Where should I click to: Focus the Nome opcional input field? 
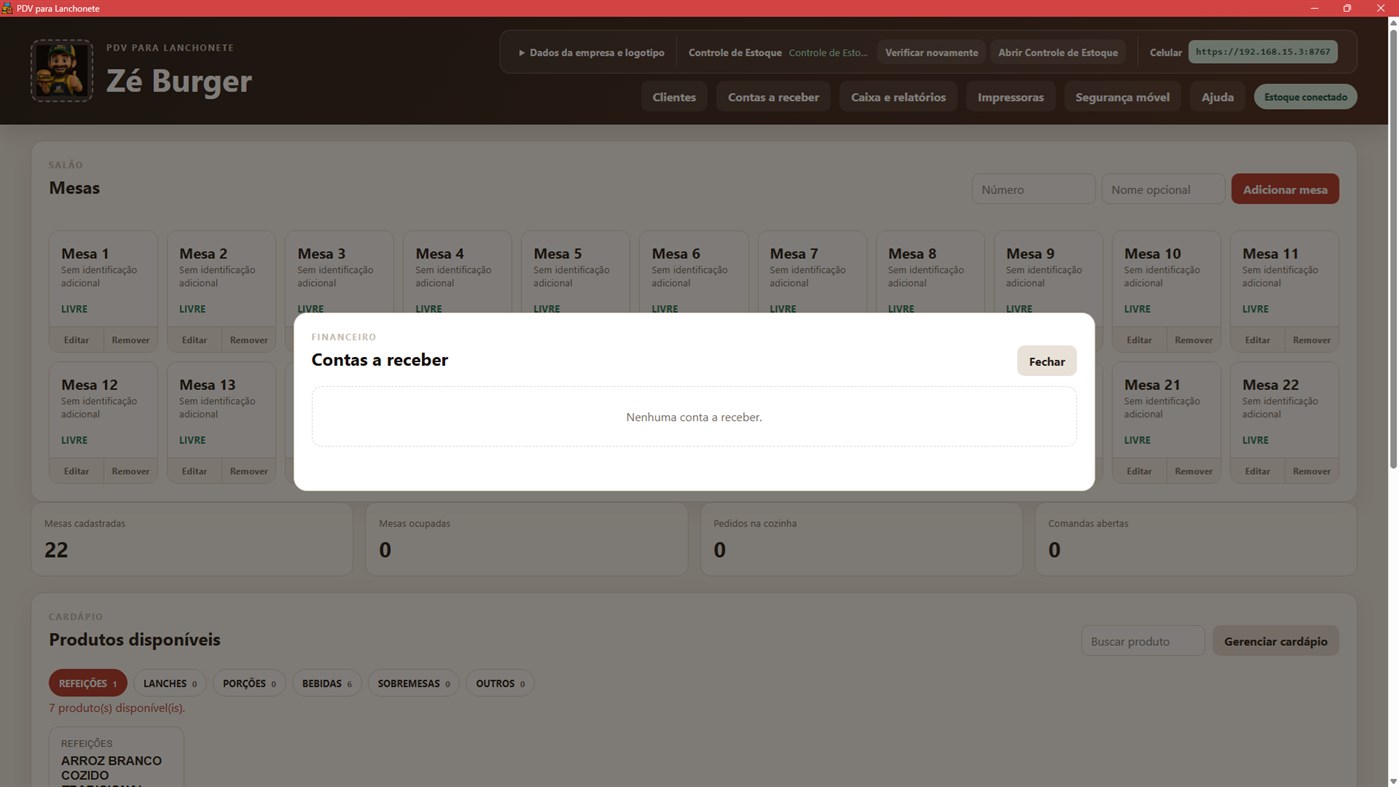[x=1163, y=189]
